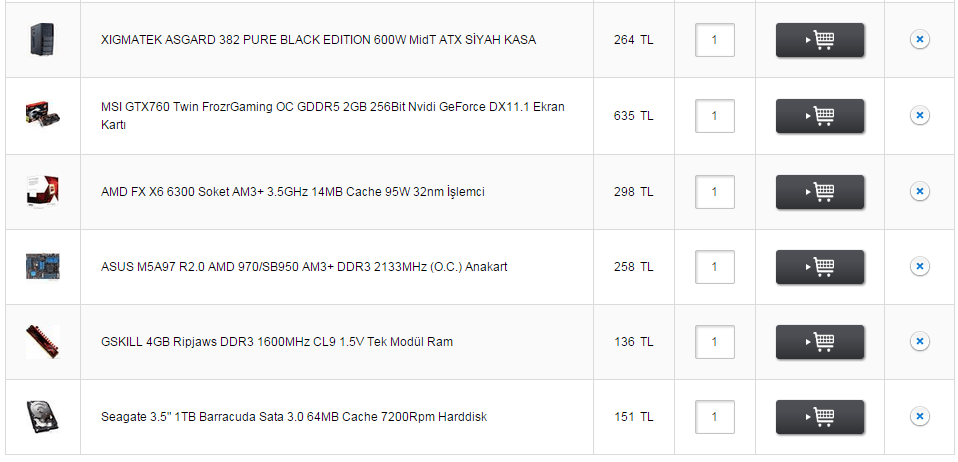Viewport: 958px width, 462px height.
Task: Remove AMD FX X6 6300 from list
Action: [x=920, y=191]
